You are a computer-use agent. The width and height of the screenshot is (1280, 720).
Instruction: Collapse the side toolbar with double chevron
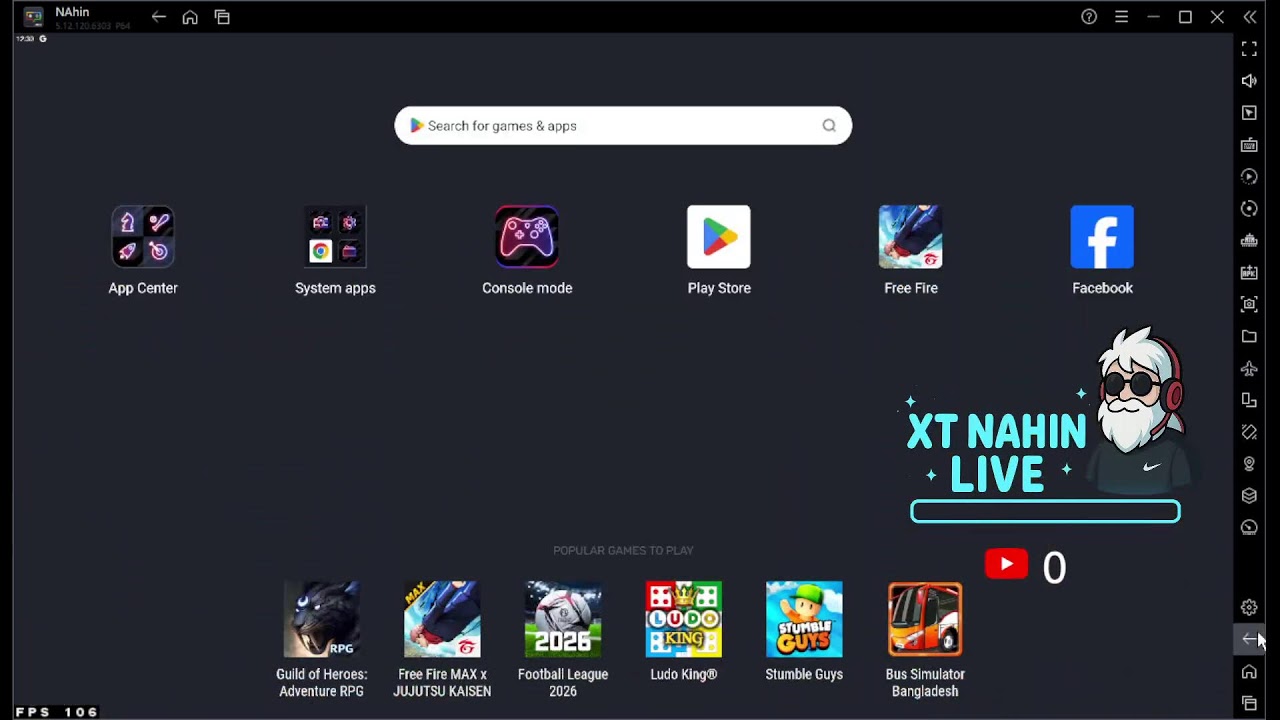(1249, 17)
